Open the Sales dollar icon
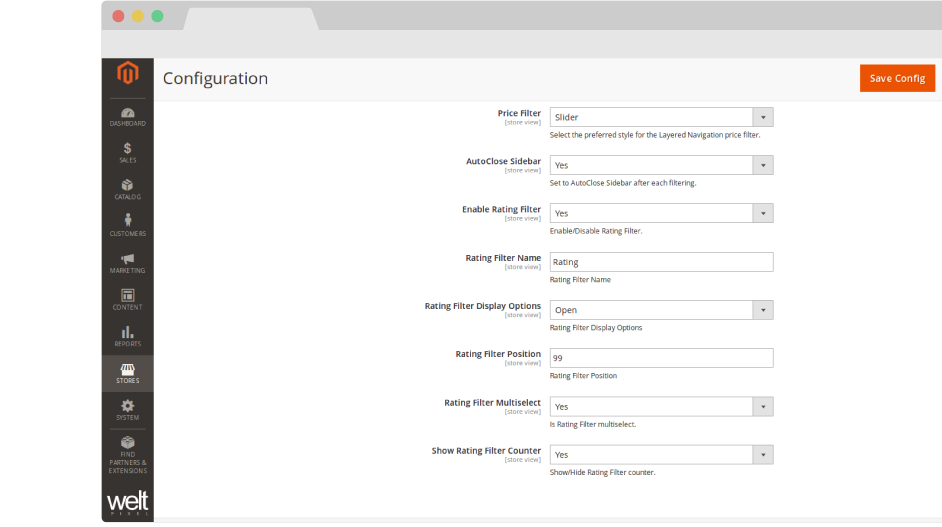Image resolution: width=942 pixels, height=527 pixels. [127, 152]
